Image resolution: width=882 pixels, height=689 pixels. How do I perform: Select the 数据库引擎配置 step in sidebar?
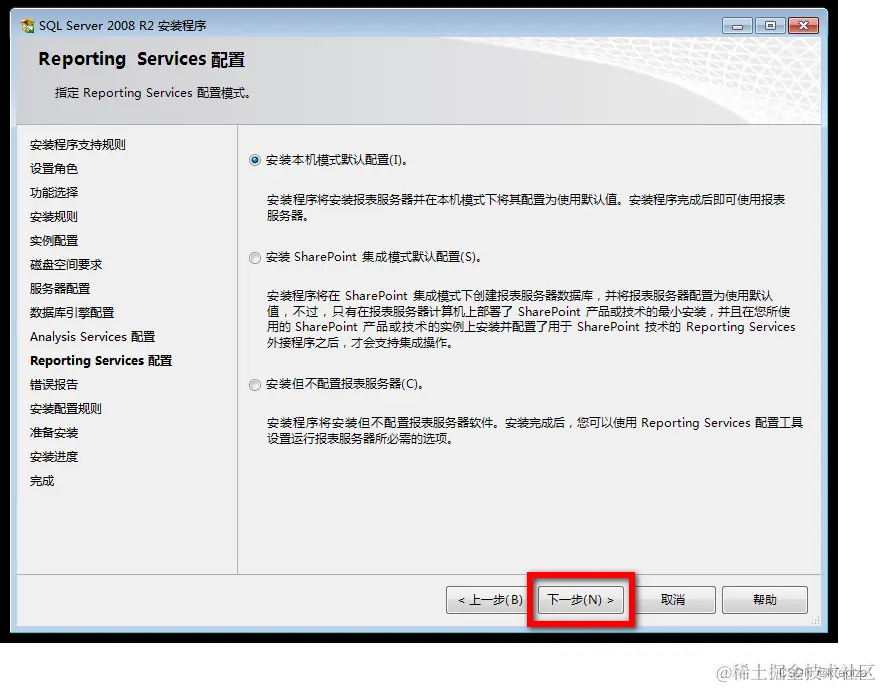[x=72, y=313]
